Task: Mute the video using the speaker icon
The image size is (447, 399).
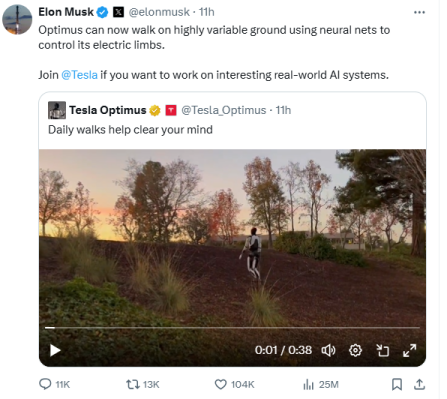Action: [x=328, y=350]
